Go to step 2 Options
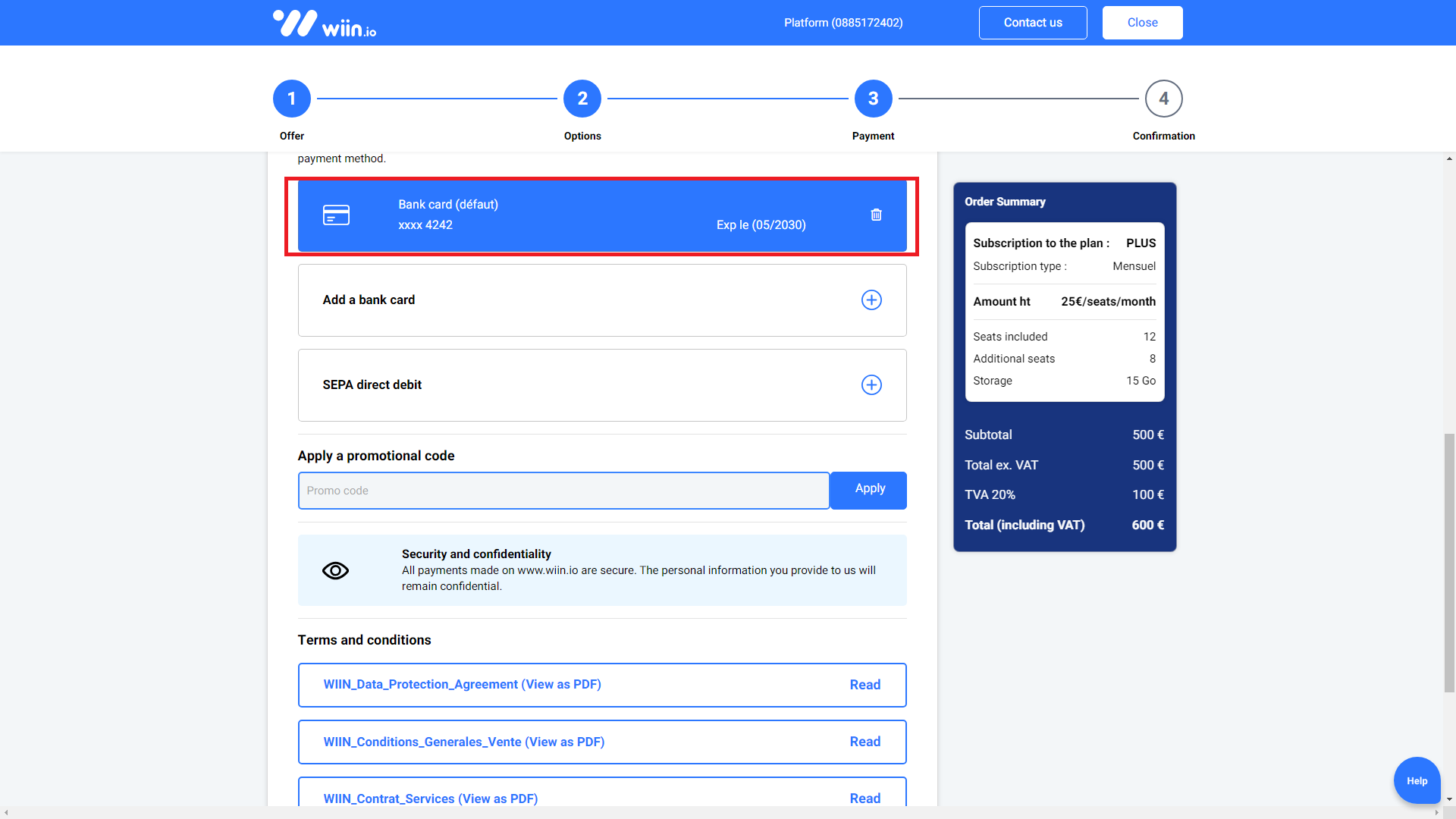This screenshot has width=1456, height=819. point(582,99)
